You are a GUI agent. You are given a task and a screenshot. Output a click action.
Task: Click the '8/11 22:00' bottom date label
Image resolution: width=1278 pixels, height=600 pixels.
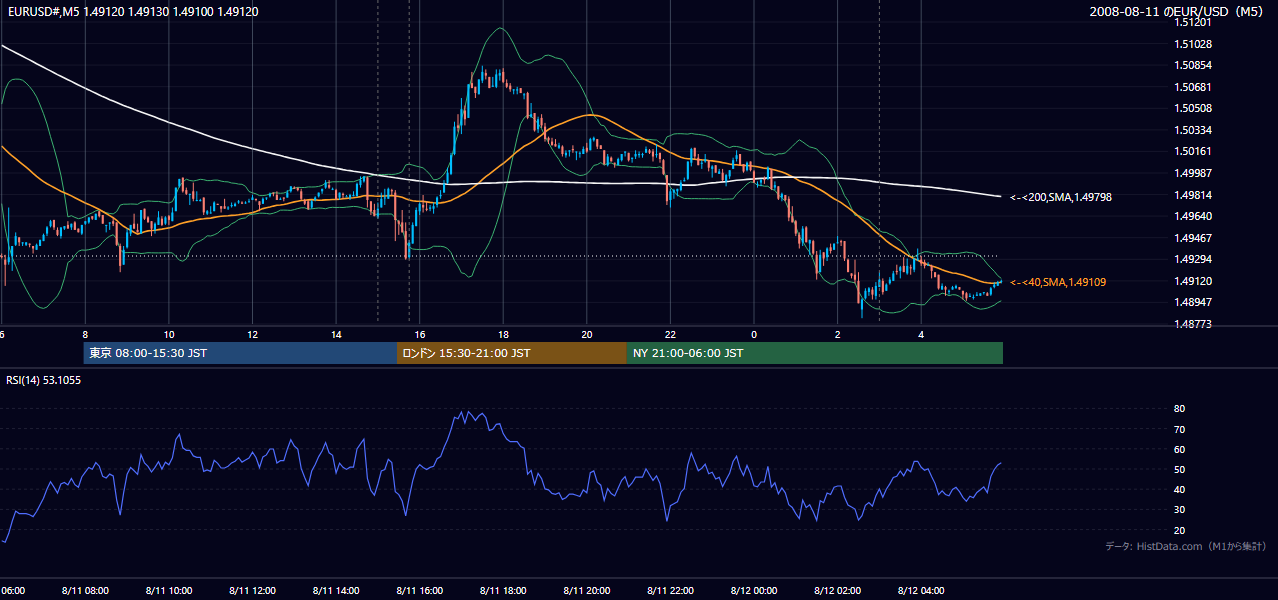[x=670, y=591]
